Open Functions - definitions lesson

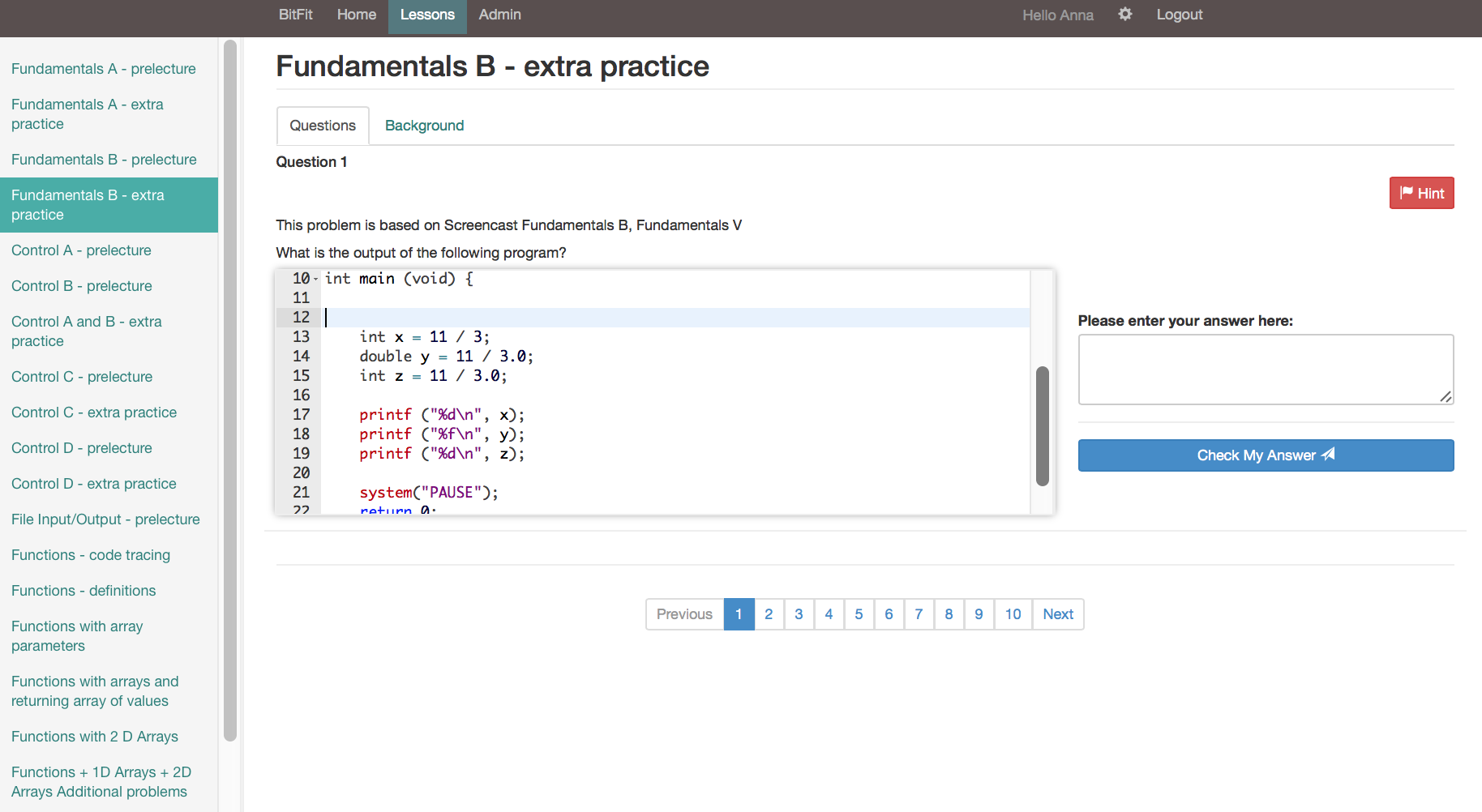(84, 591)
